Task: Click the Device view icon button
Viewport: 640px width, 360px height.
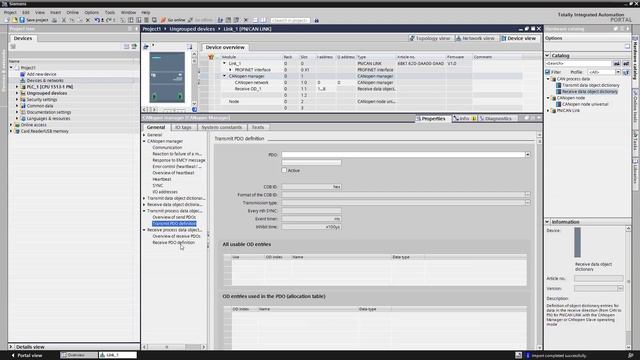Action: point(504,38)
